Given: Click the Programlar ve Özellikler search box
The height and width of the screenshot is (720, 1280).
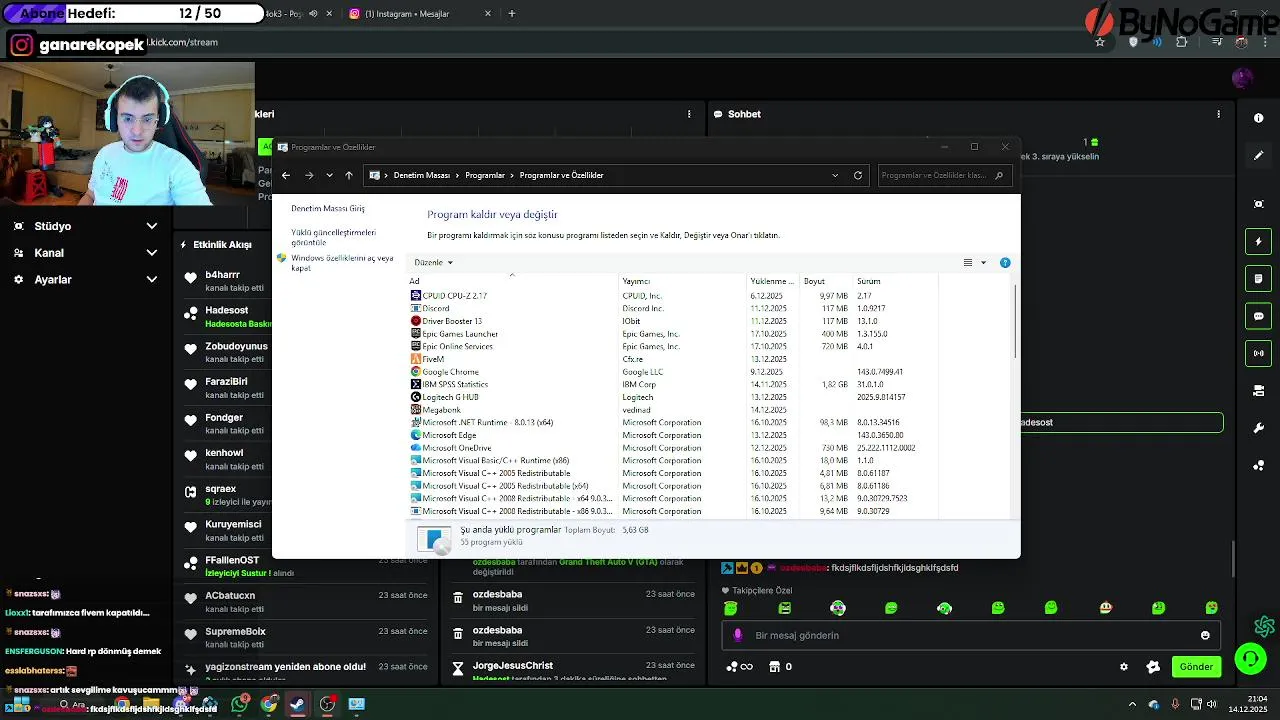Looking at the screenshot, I should (x=943, y=175).
